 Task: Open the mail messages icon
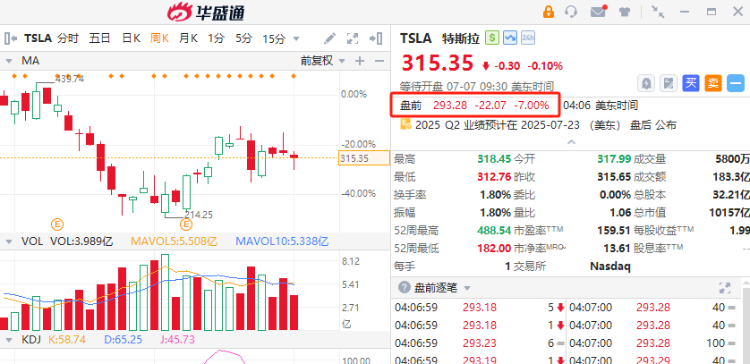(x=598, y=11)
